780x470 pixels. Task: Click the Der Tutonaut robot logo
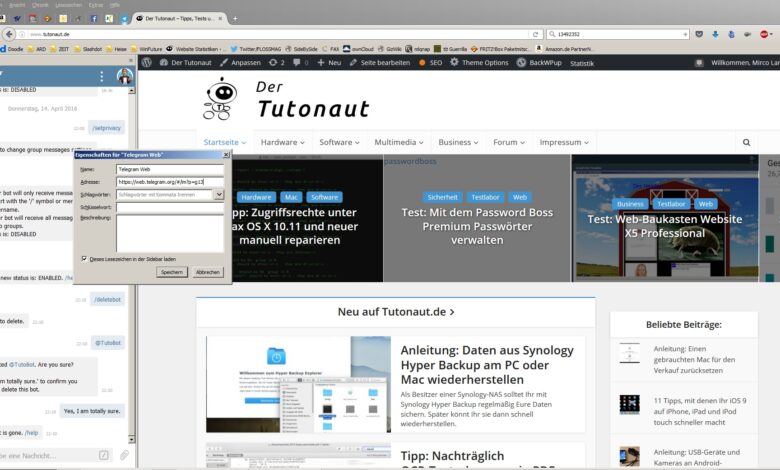click(220, 99)
